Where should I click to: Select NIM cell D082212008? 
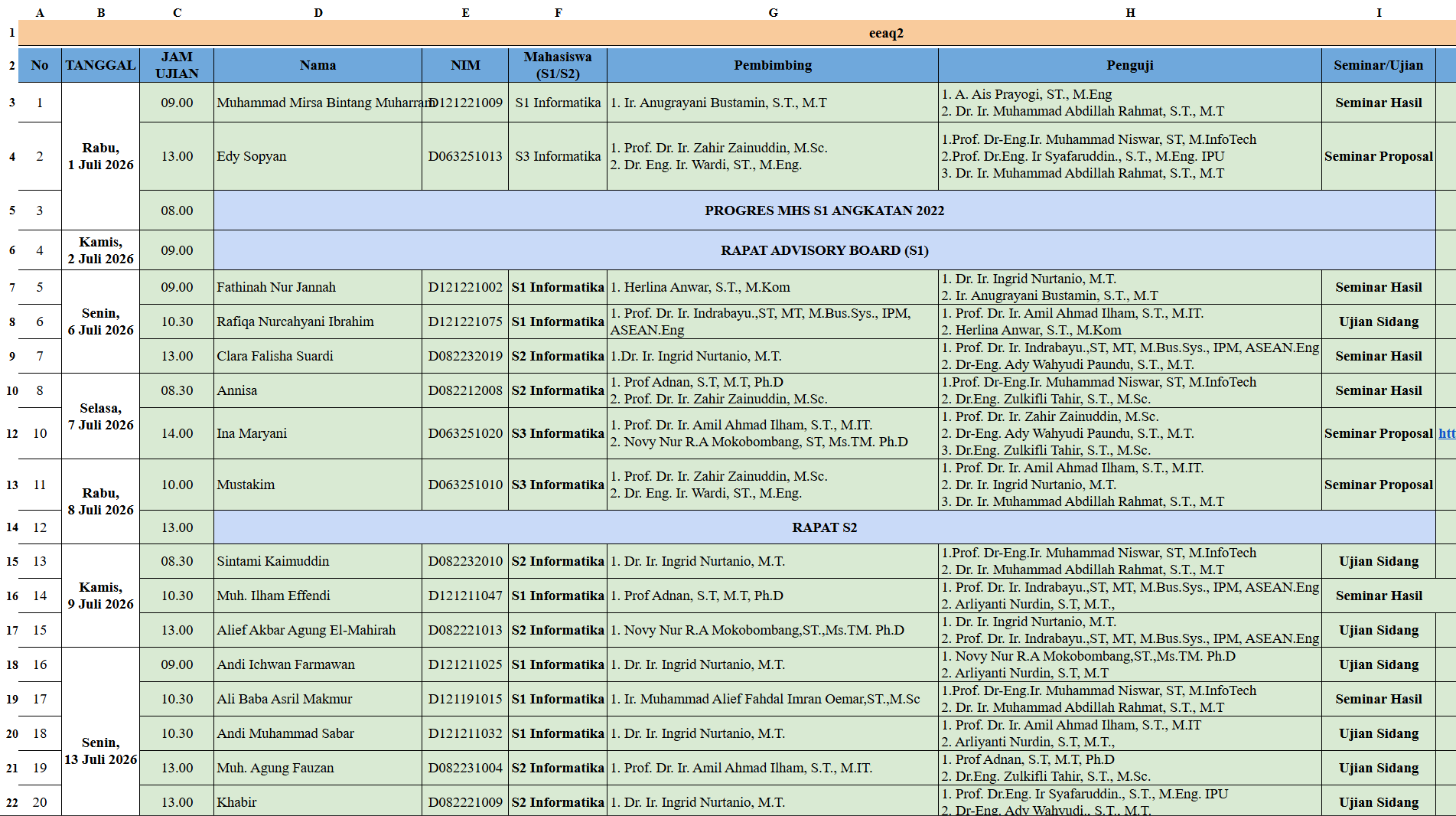pos(465,390)
